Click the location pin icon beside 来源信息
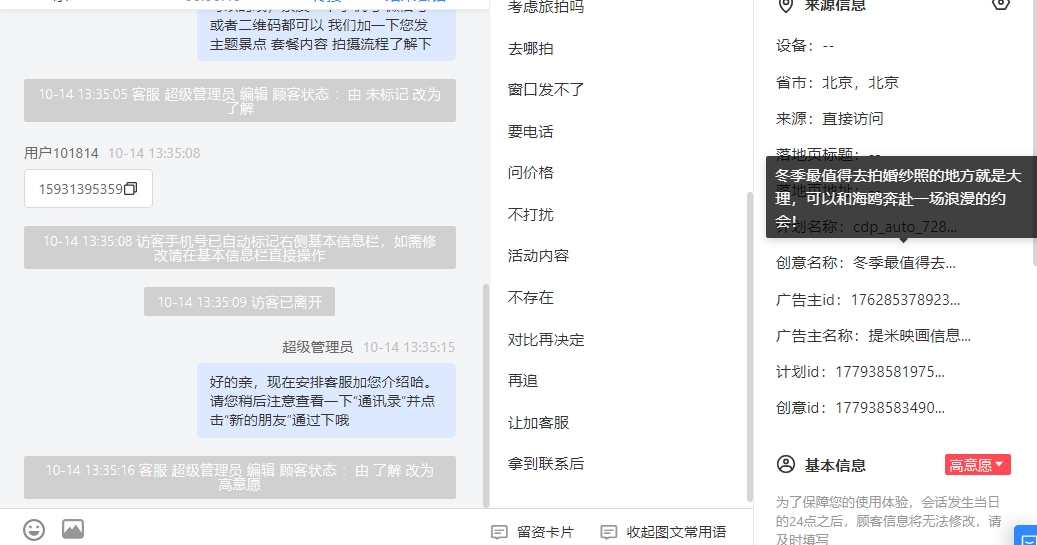This screenshot has width=1037, height=545. click(785, 6)
